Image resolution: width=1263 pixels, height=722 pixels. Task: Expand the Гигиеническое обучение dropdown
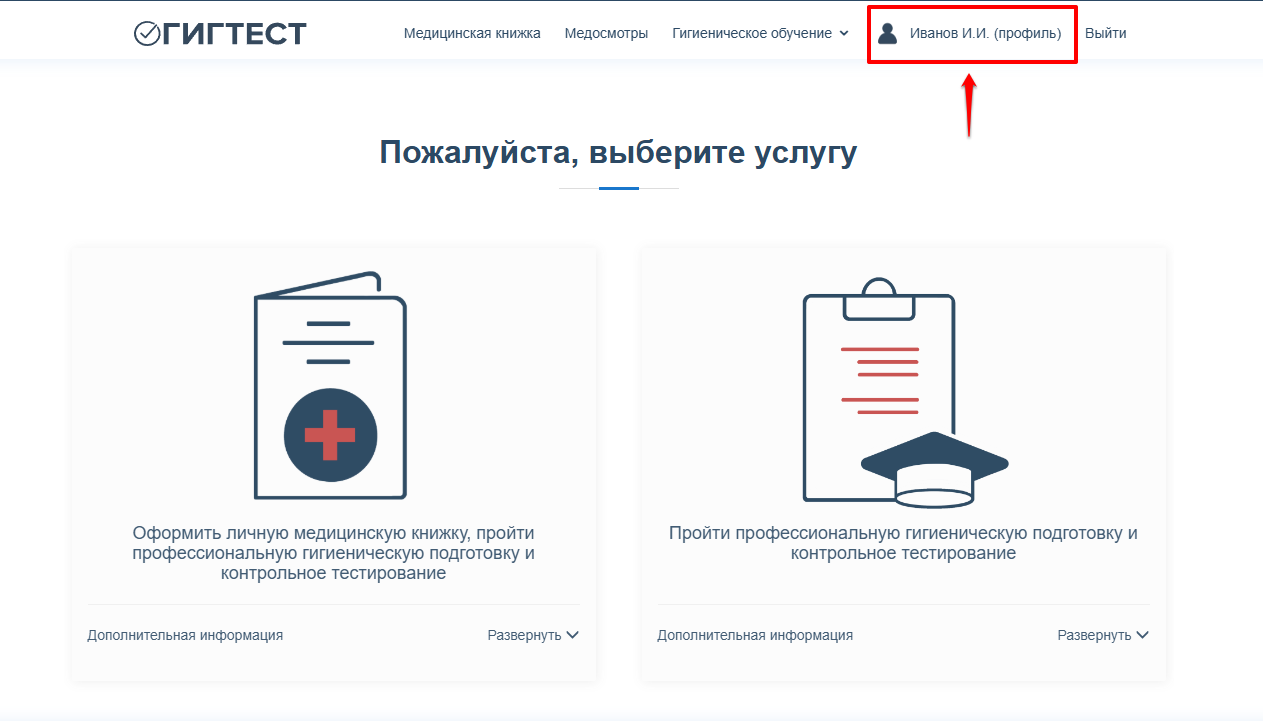click(757, 32)
